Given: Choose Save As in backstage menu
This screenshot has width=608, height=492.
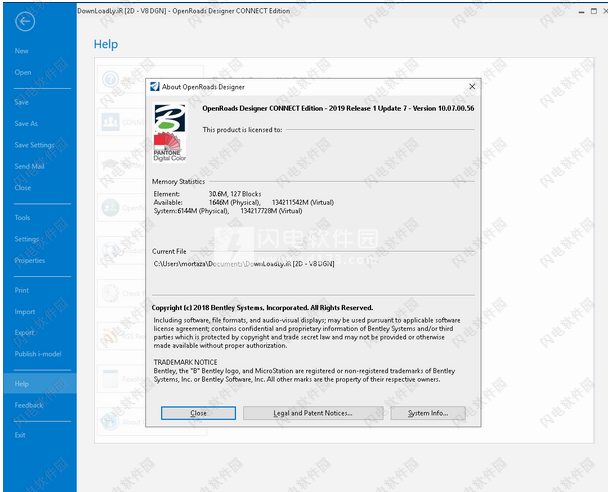Looking at the screenshot, I should coord(26,124).
